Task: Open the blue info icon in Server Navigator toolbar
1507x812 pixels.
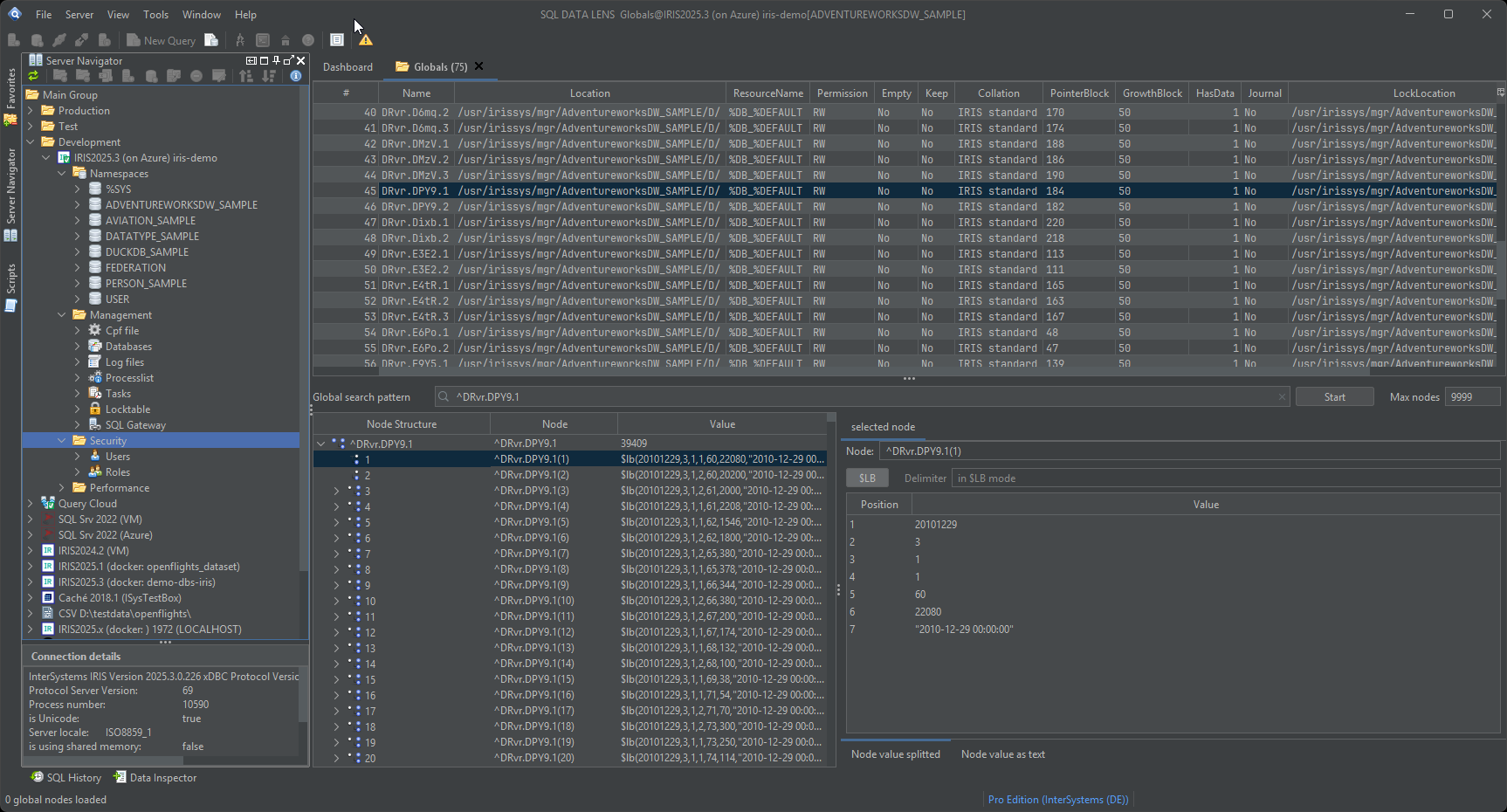Action: [296, 76]
